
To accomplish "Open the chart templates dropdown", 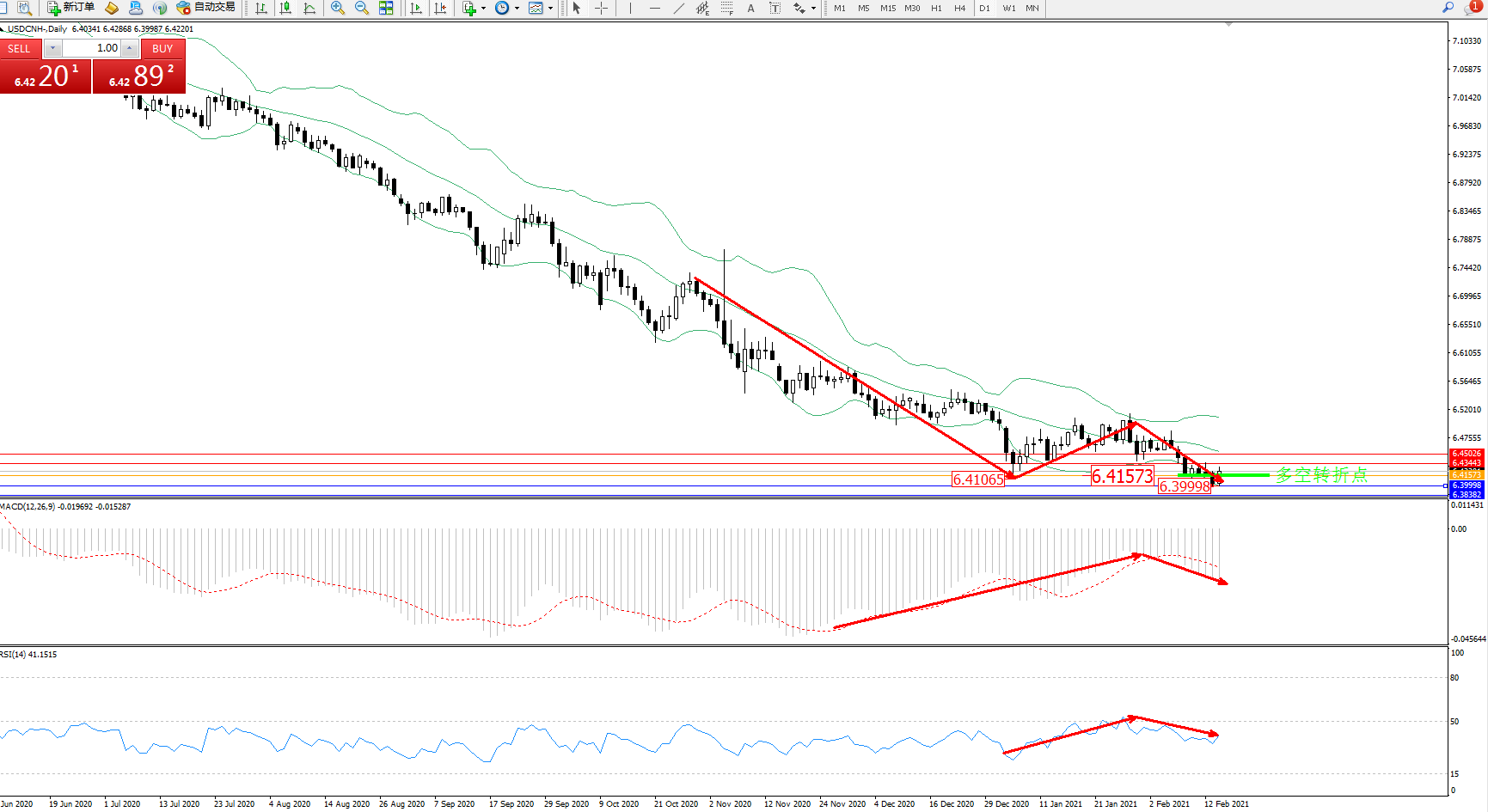I will pyautogui.click(x=550, y=9).
